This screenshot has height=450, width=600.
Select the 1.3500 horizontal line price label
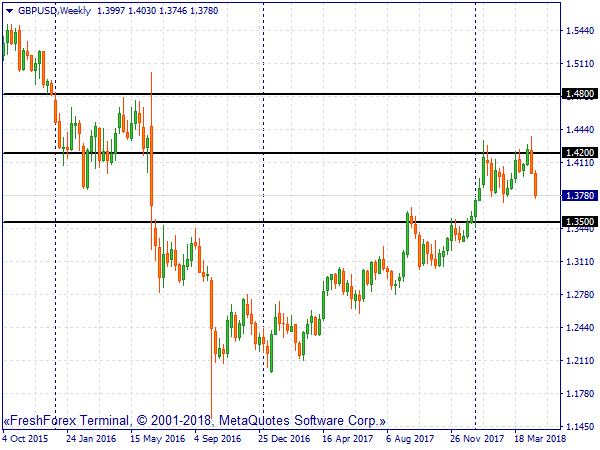click(580, 222)
